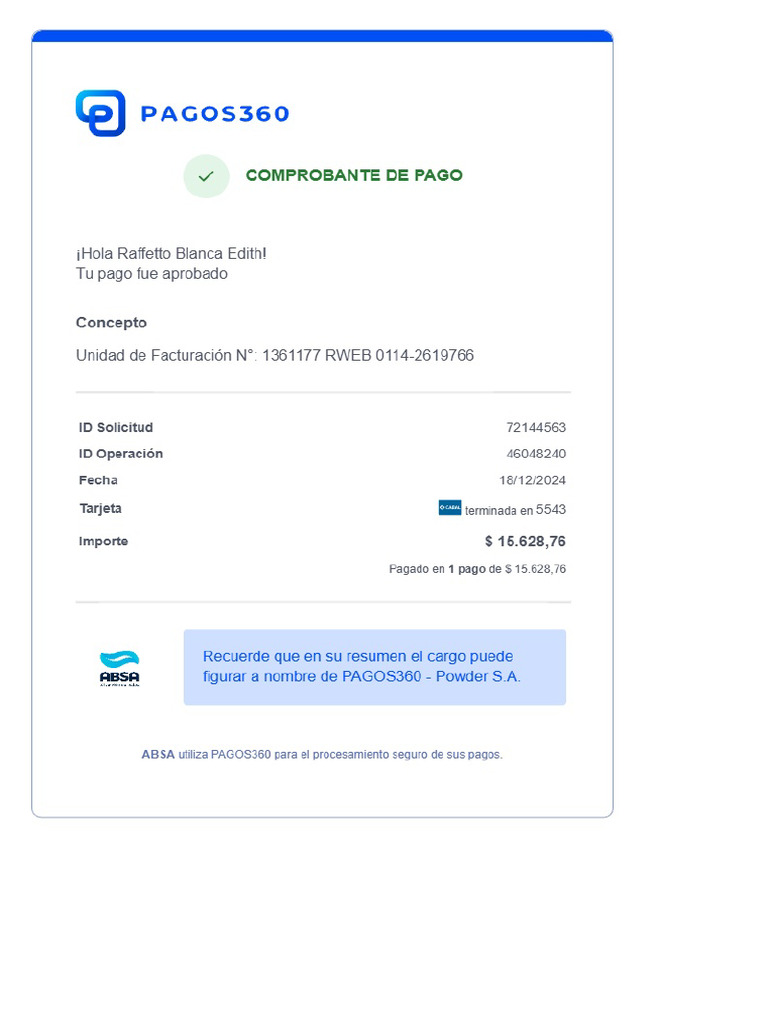Click the blue bar atop the receipt
The width and height of the screenshot is (768, 1024).
pyautogui.click(x=322, y=36)
